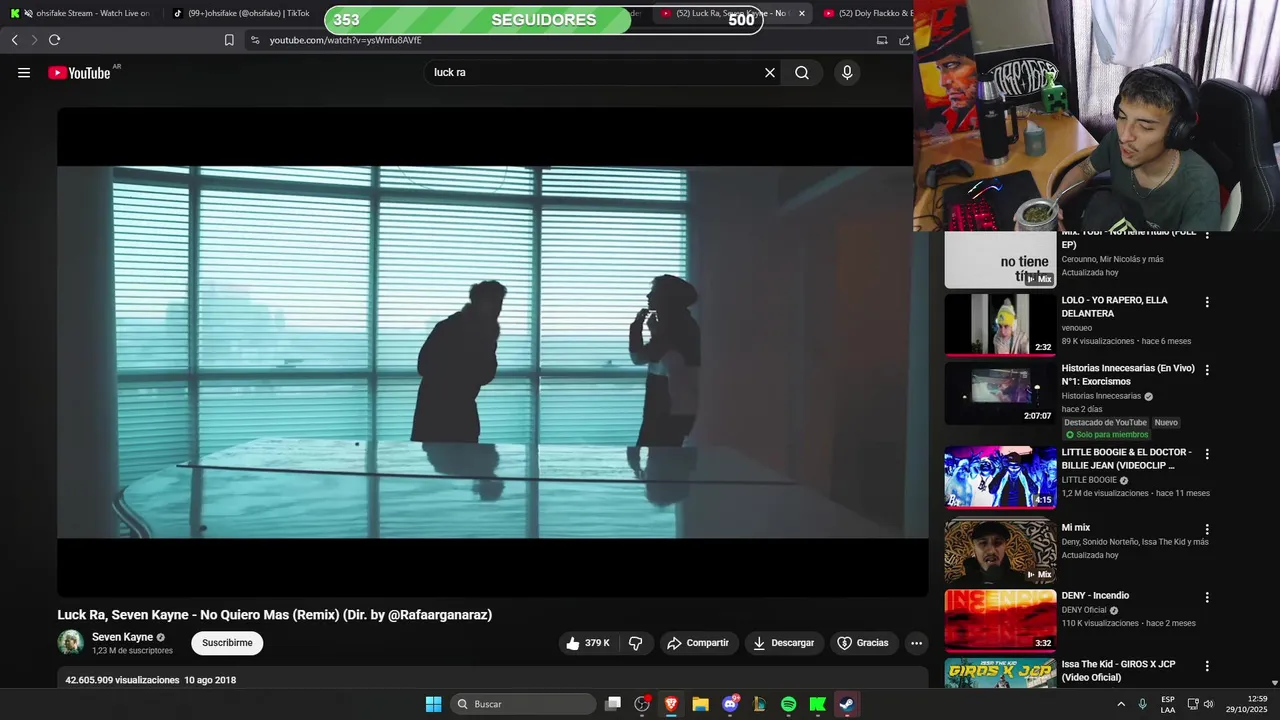Click 'Solo para miembros' badge

pos(1107,435)
